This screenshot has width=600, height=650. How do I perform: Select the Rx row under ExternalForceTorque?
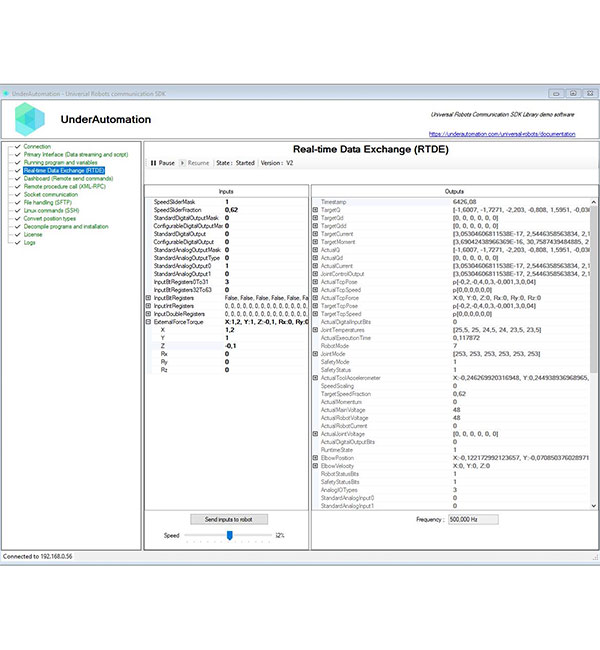pos(227,354)
